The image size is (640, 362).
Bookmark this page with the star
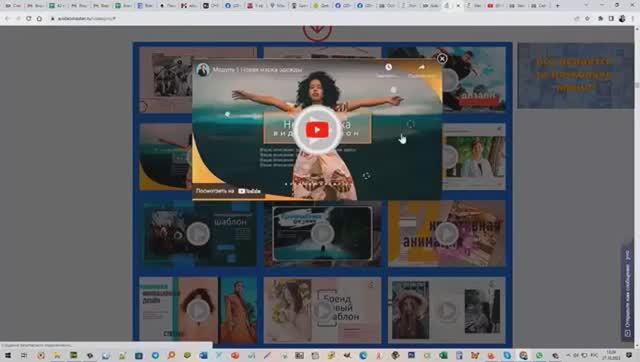(587, 18)
